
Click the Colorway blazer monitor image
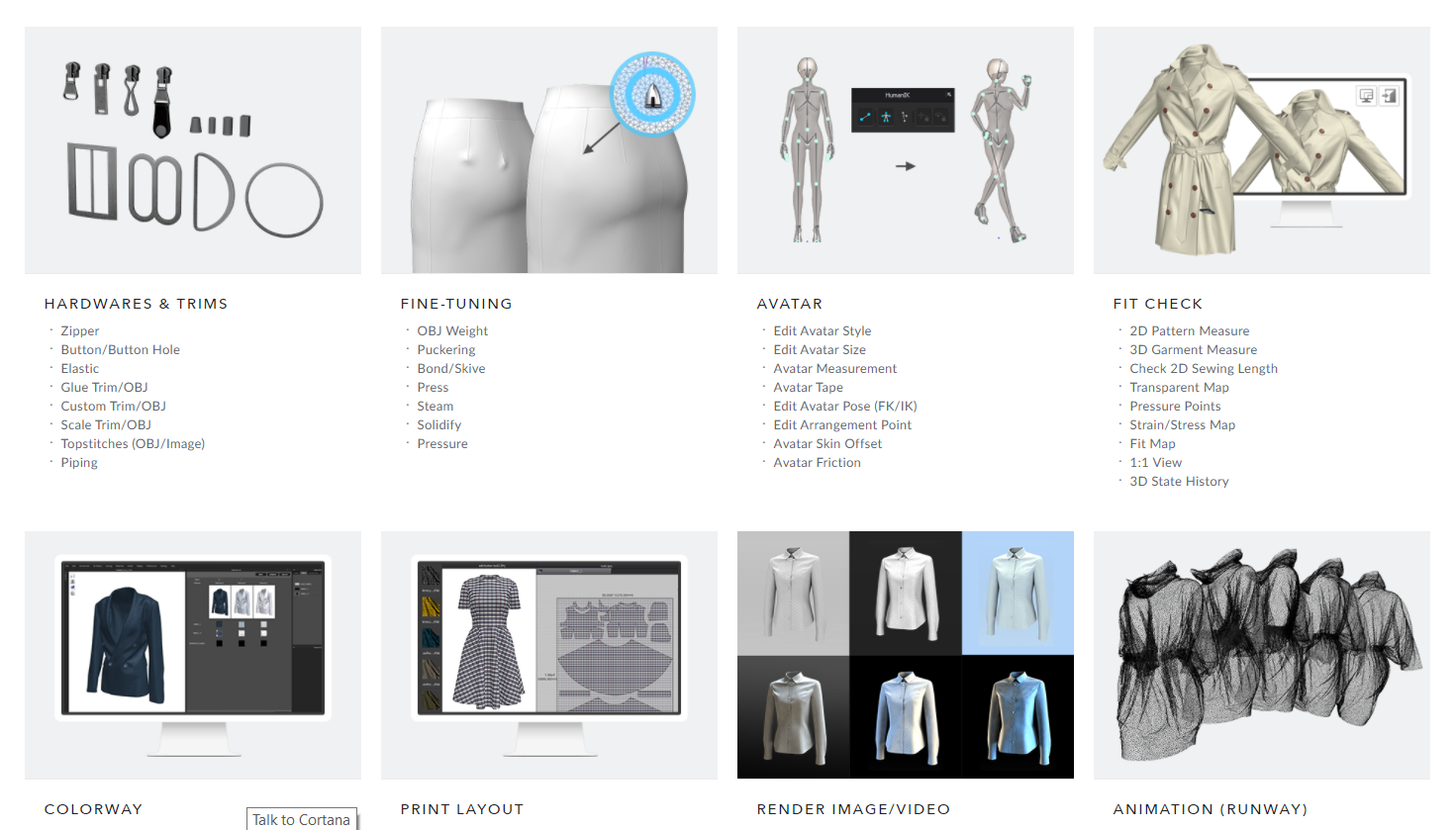point(193,655)
